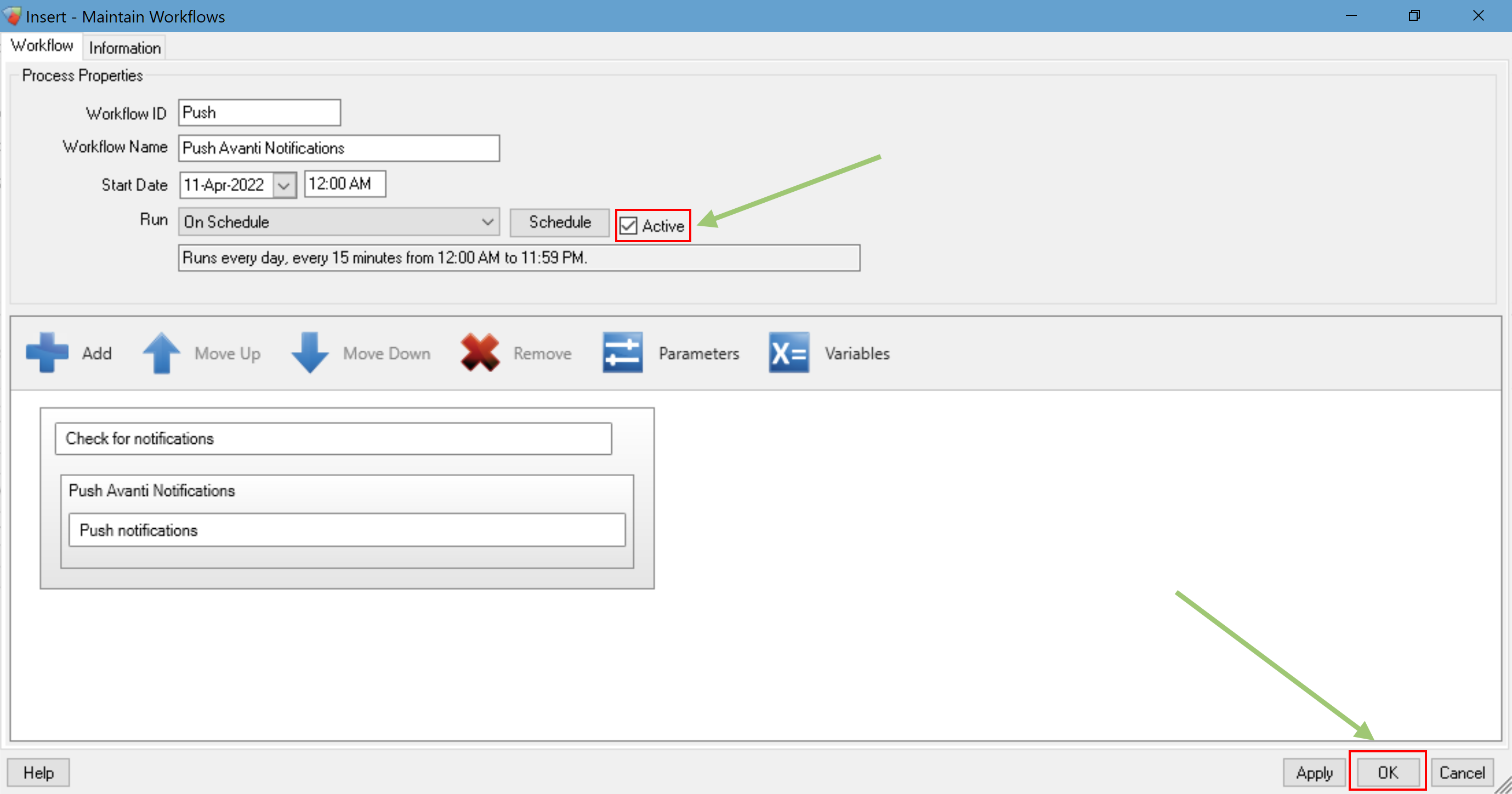
Task: Click the Move Up arrow icon
Action: pyautogui.click(x=161, y=353)
